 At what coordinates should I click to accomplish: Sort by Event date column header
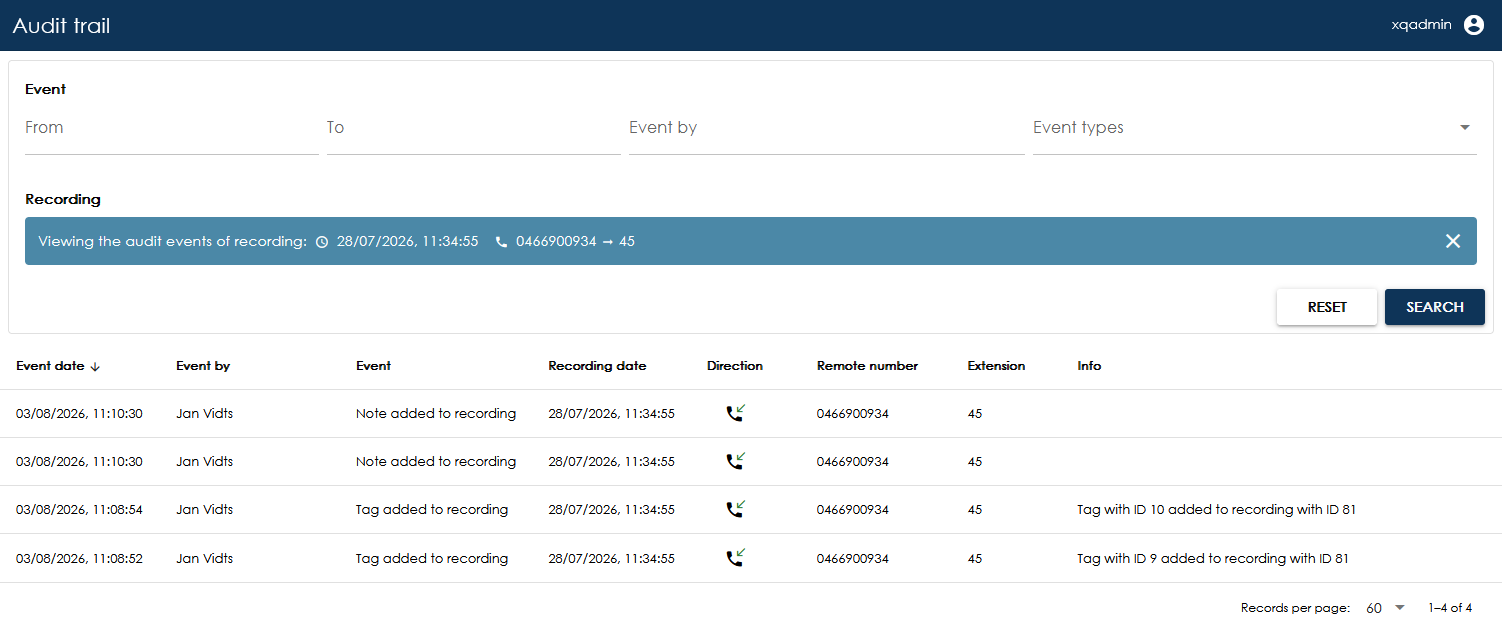[50, 366]
